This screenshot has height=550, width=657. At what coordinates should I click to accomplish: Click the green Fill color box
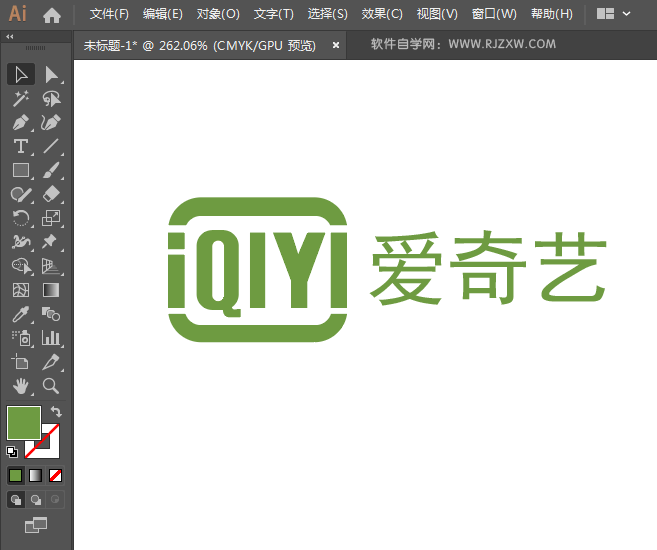click(24, 423)
